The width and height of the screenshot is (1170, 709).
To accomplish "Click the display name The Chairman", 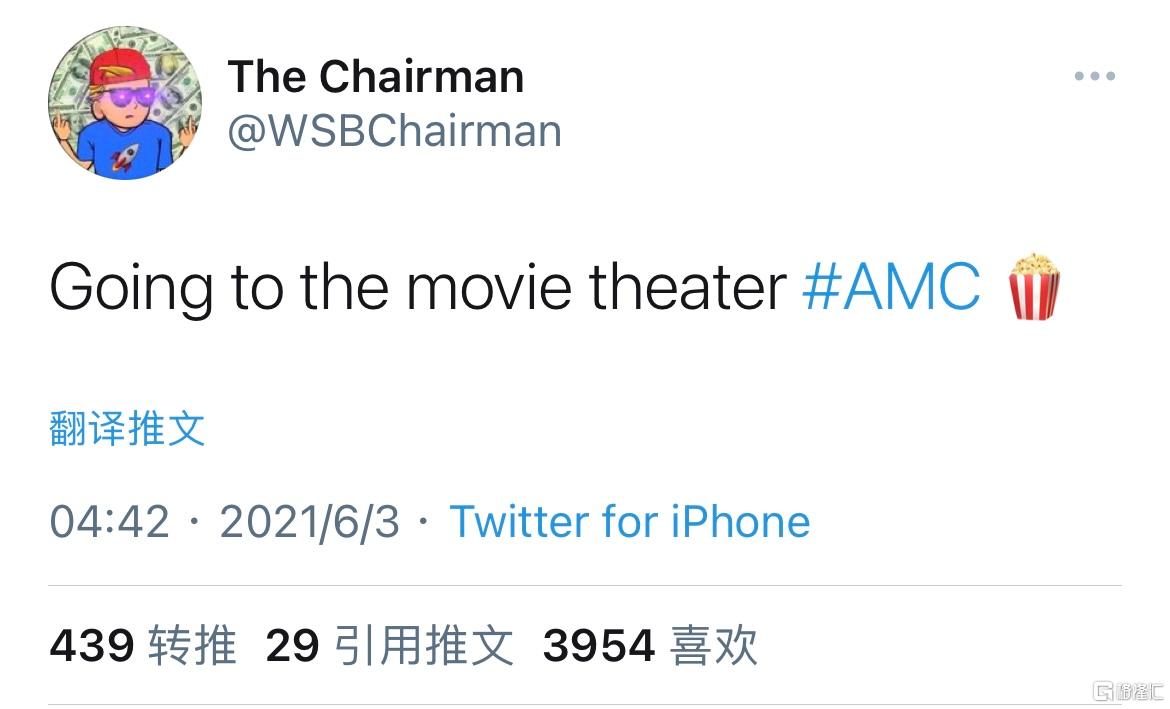I will tap(376, 76).
